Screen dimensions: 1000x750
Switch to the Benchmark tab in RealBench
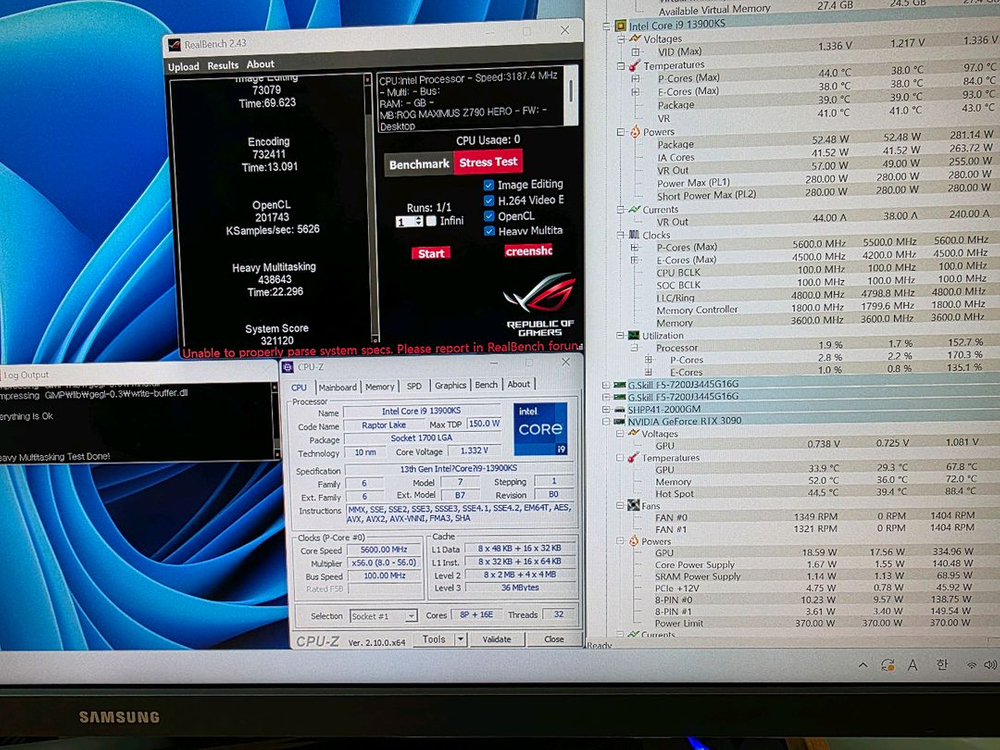coord(419,164)
